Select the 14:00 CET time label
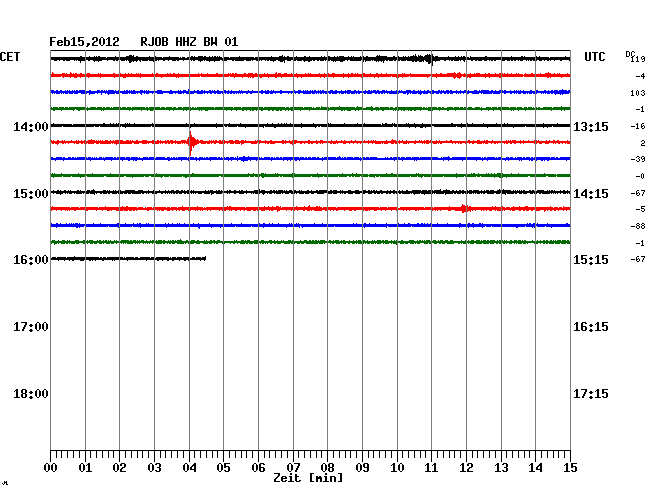This screenshot has width=650, height=494. click(x=31, y=126)
